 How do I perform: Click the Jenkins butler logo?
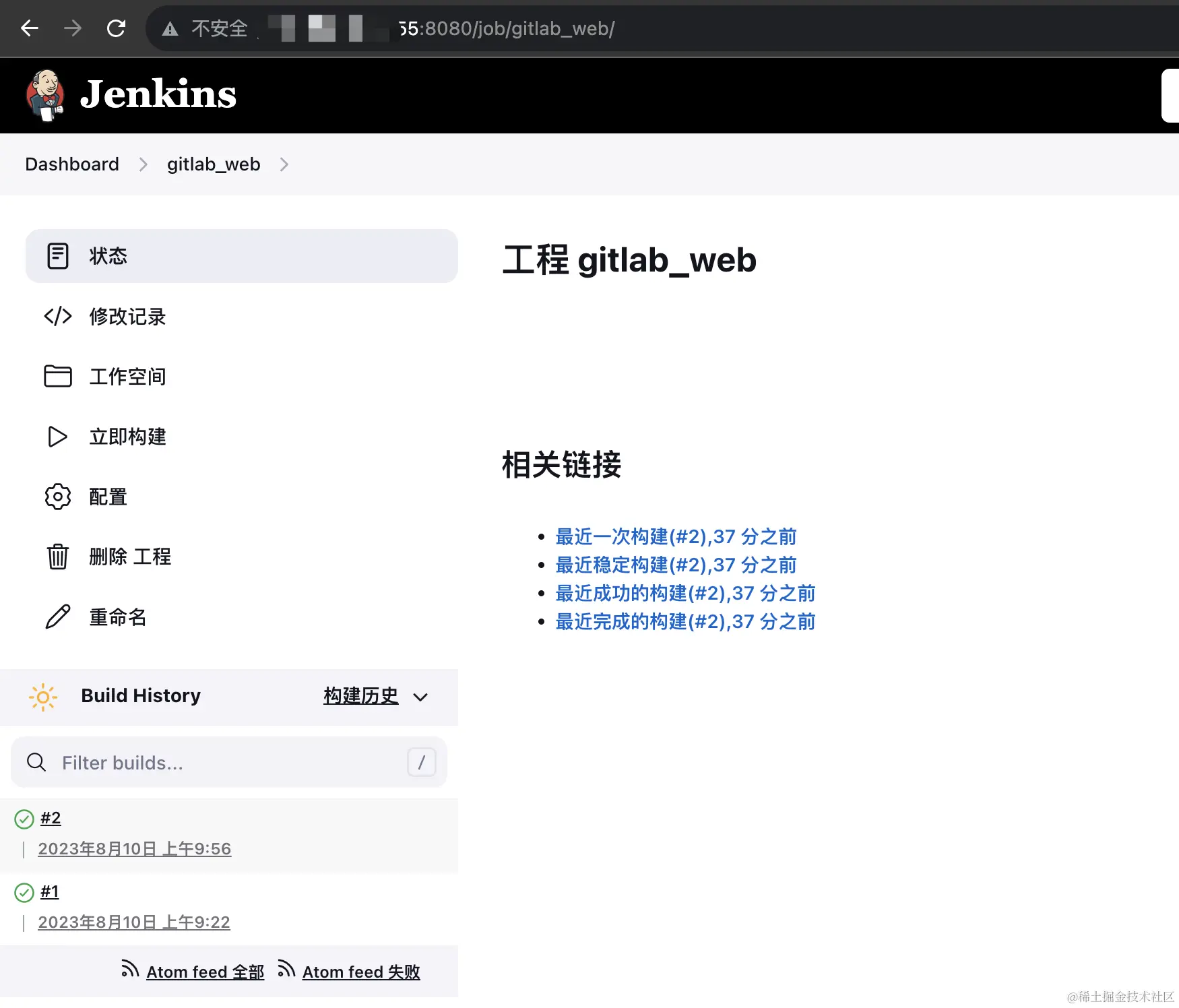pyautogui.click(x=46, y=95)
